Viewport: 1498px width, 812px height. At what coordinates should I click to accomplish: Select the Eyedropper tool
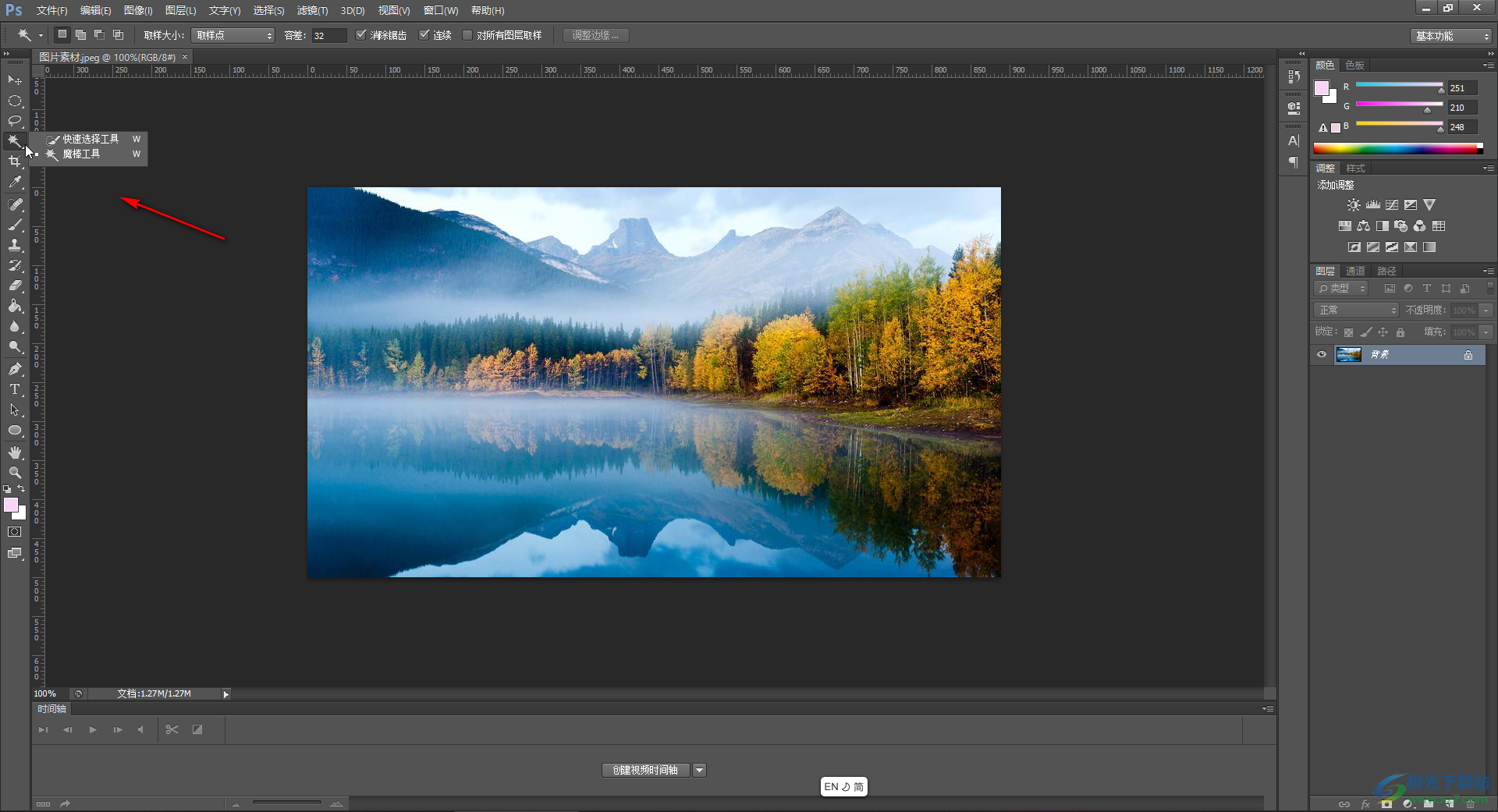15,183
